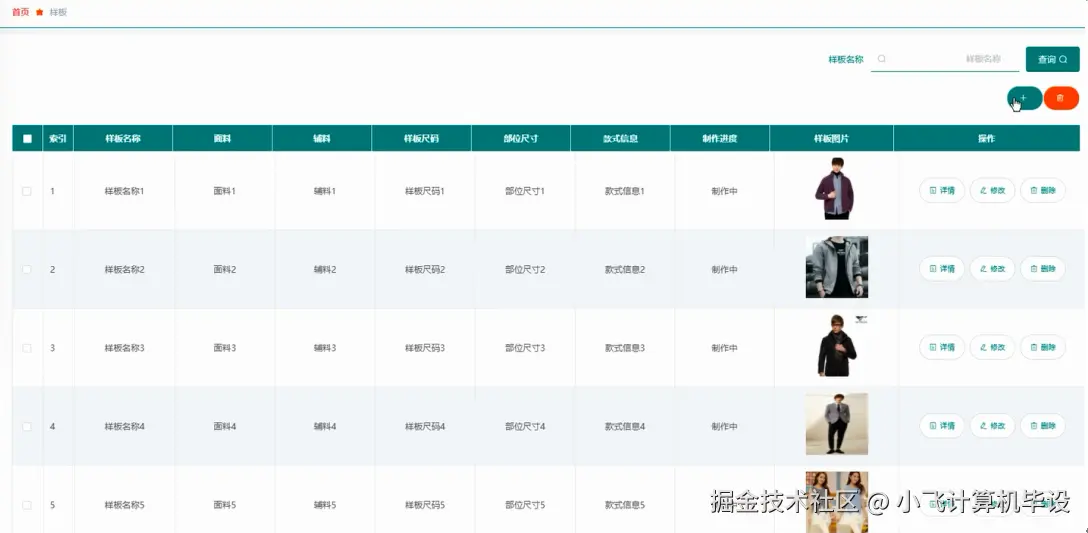Screen dimensions: 1088x533
Task: Click 删除 for row 样板名称3
Action: 1043,347
